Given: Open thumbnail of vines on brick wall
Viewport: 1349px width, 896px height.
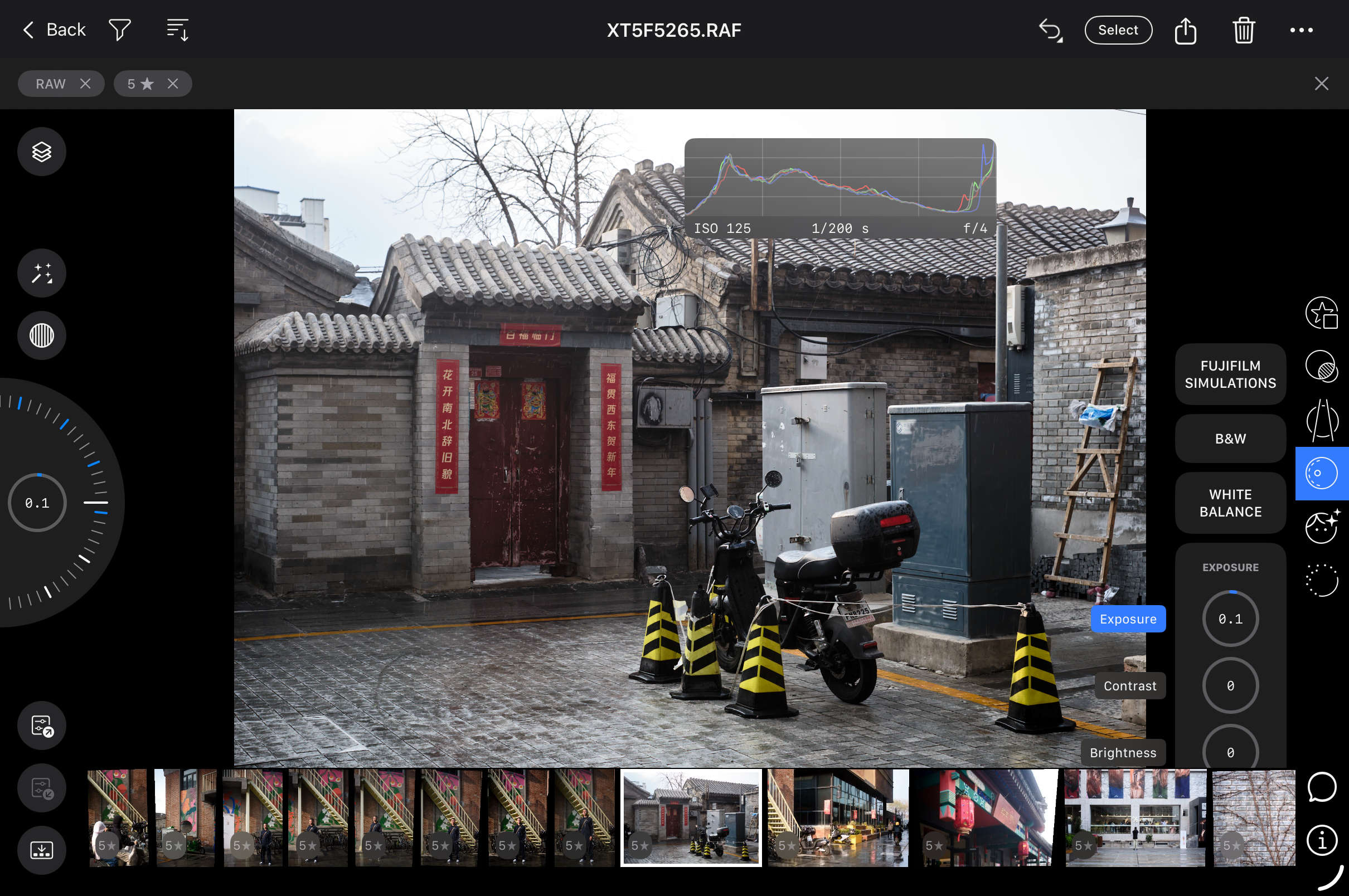Looking at the screenshot, I should click(x=1254, y=818).
